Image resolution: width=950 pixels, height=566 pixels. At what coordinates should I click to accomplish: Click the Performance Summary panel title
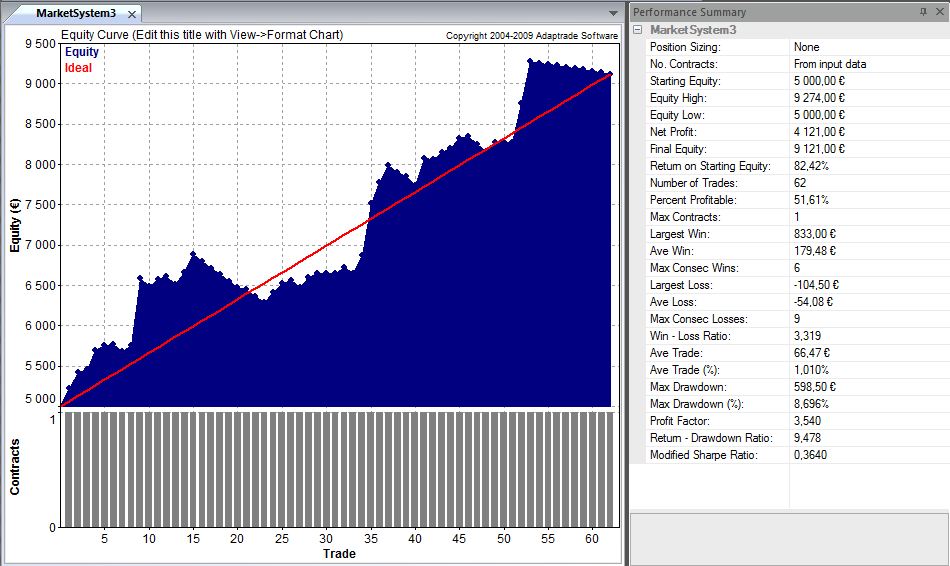689,12
